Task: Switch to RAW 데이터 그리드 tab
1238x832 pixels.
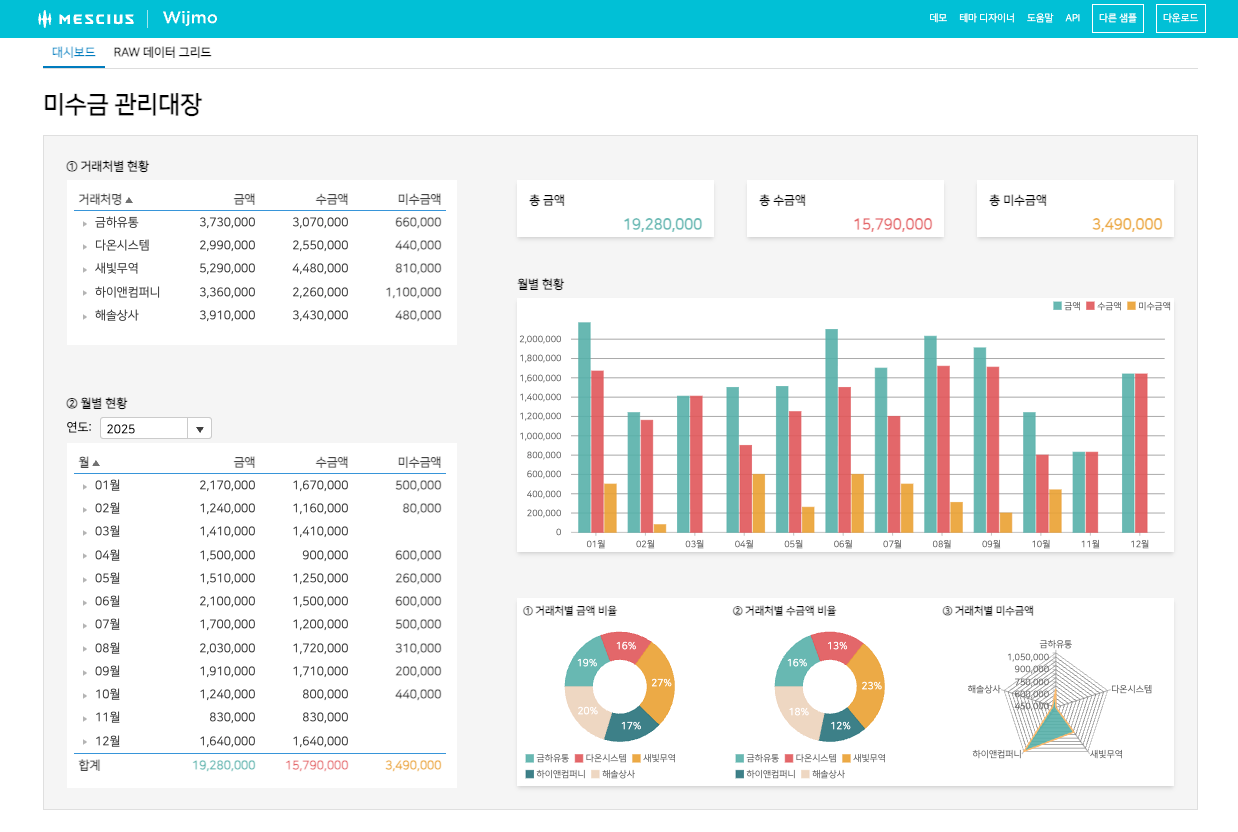Action: tap(162, 52)
